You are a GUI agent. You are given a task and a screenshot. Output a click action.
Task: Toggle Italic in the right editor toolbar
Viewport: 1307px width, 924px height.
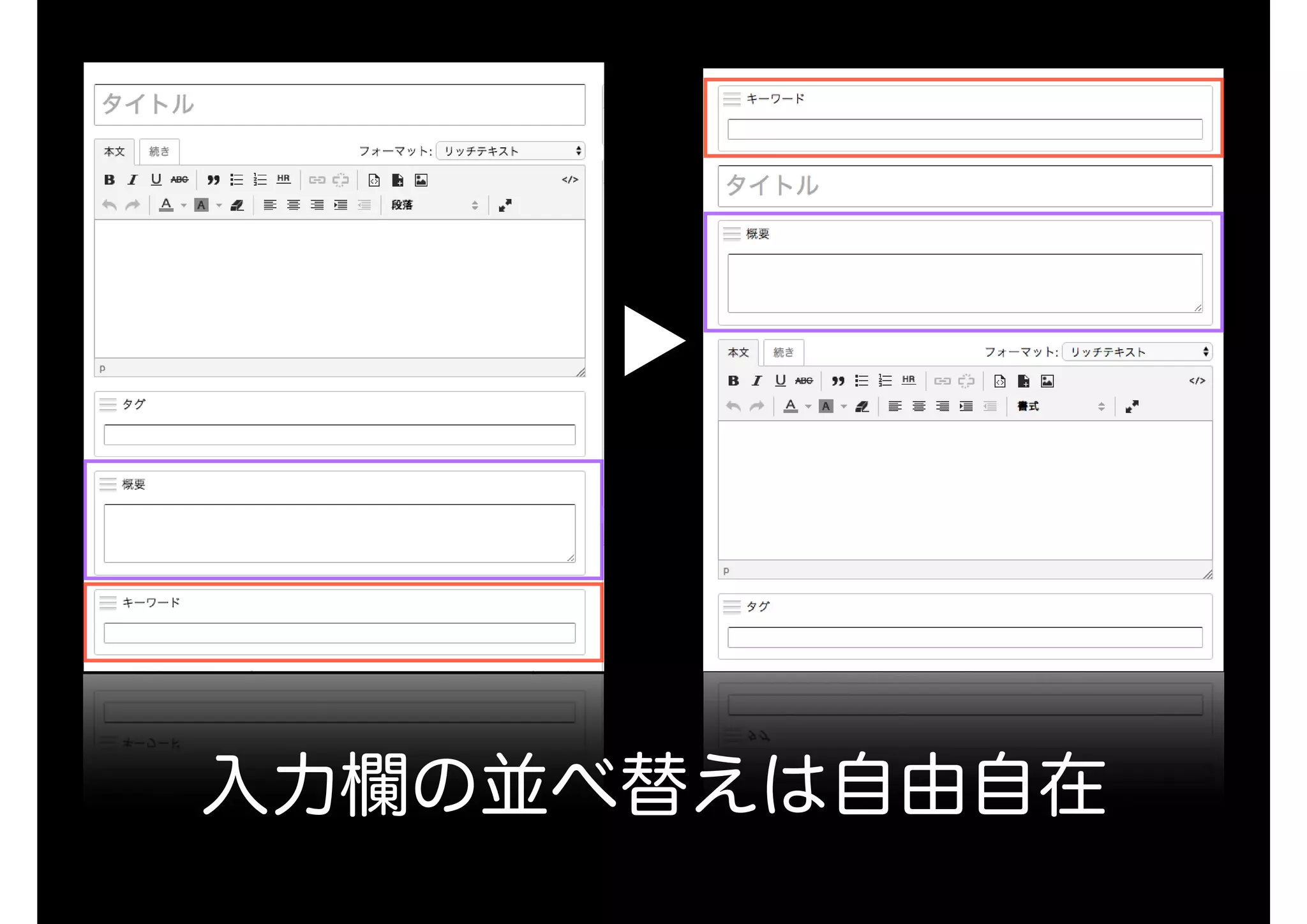(x=757, y=381)
